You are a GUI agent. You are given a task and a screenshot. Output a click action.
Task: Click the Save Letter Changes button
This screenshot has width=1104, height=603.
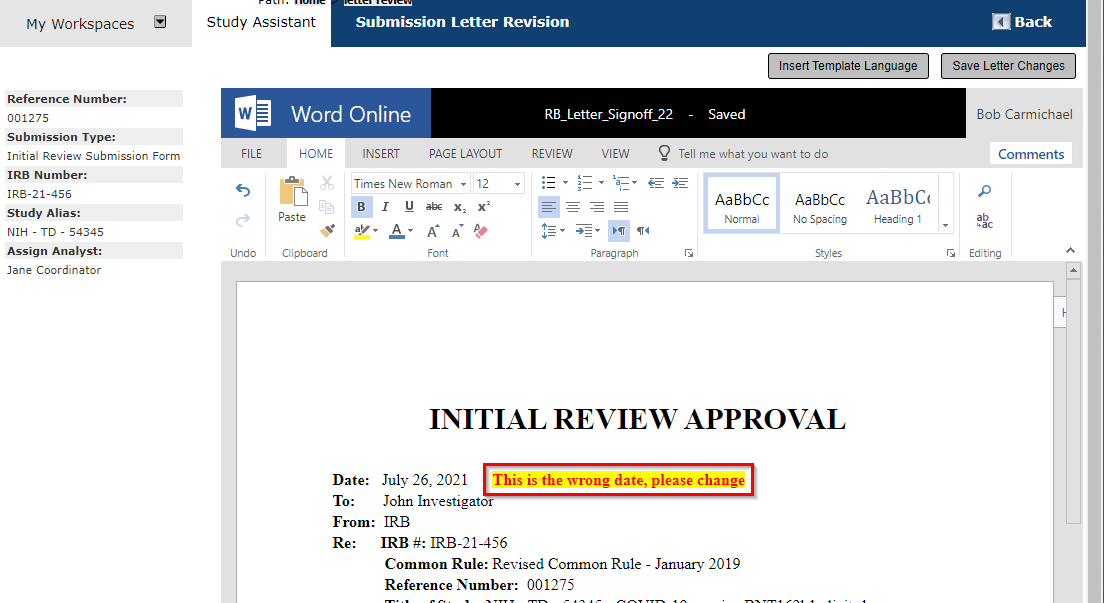click(x=1008, y=66)
